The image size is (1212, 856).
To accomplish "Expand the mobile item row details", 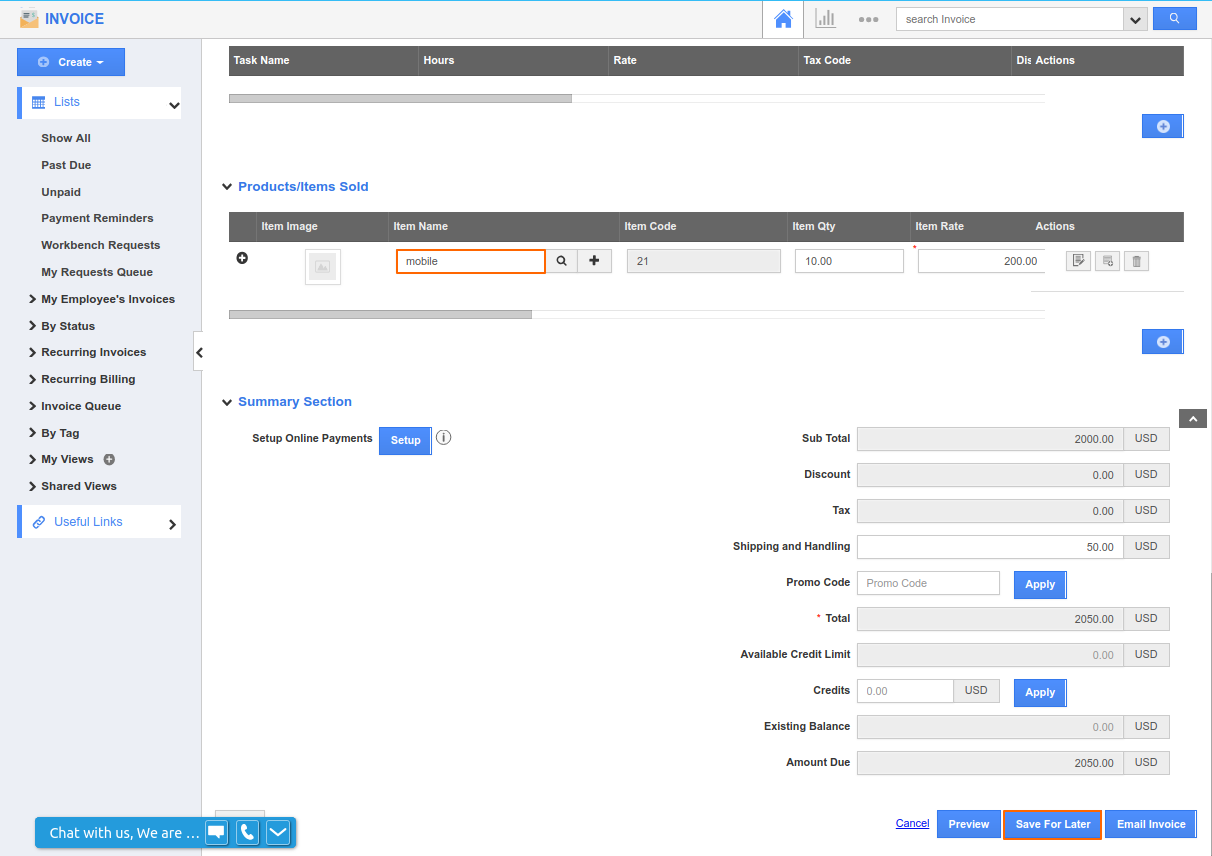I will pyautogui.click(x=242, y=258).
